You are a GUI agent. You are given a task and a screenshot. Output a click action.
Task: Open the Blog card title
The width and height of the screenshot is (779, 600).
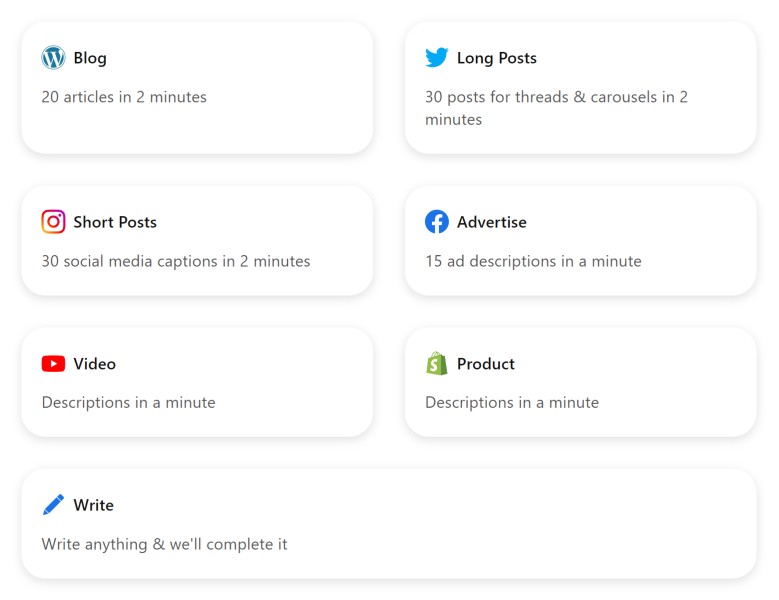[90, 58]
